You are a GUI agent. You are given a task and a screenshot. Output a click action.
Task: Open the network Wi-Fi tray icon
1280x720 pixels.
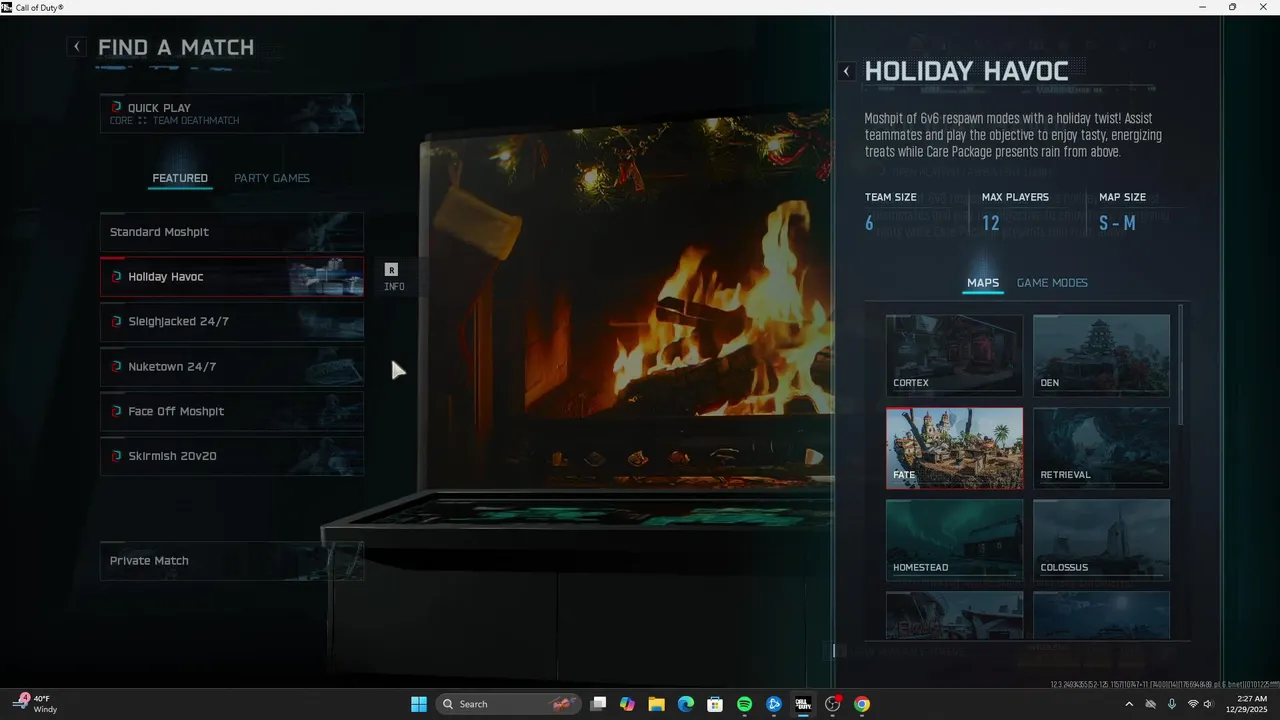coord(1193,704)
